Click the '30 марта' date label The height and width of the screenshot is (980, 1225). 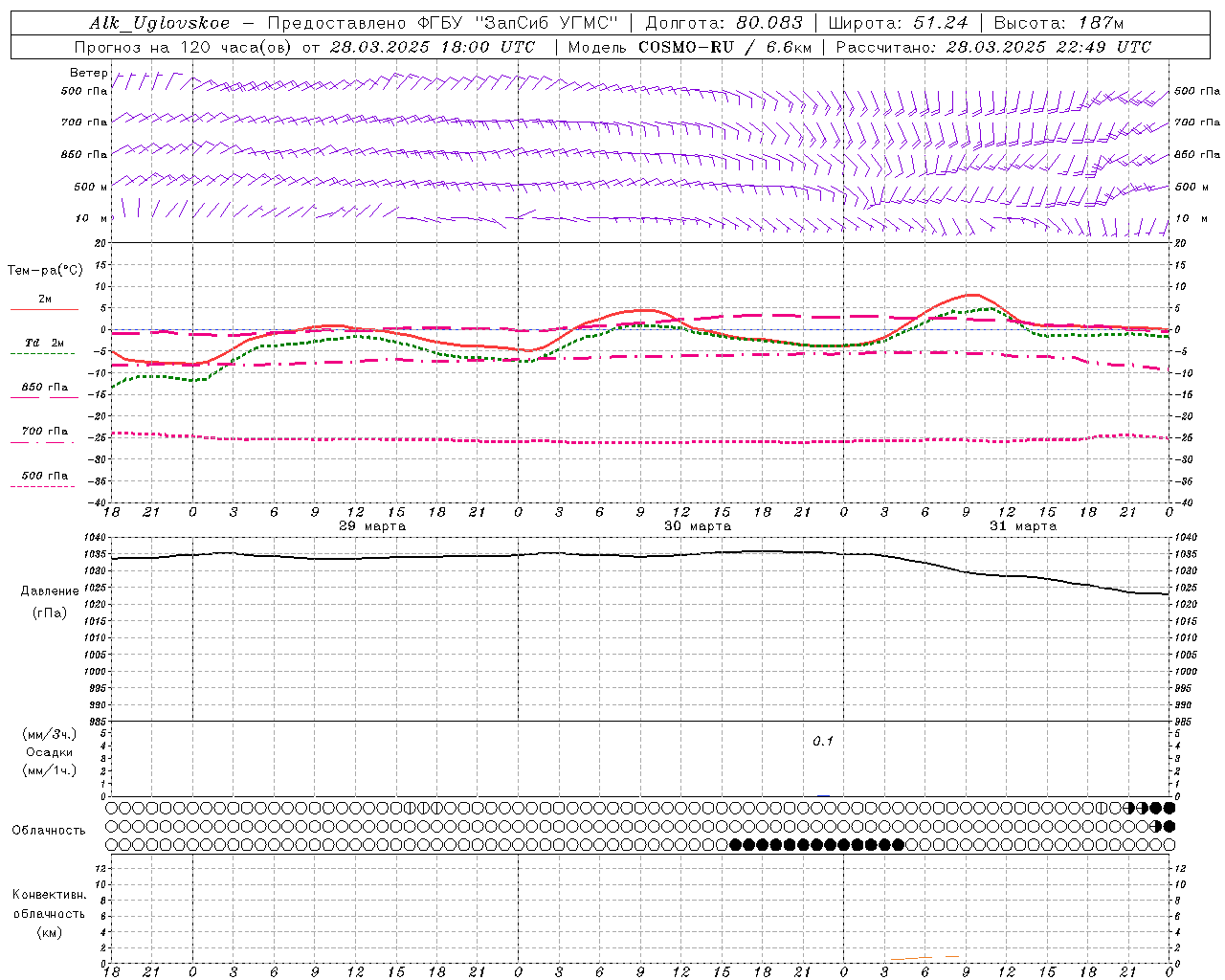click(x=698, y=526)
